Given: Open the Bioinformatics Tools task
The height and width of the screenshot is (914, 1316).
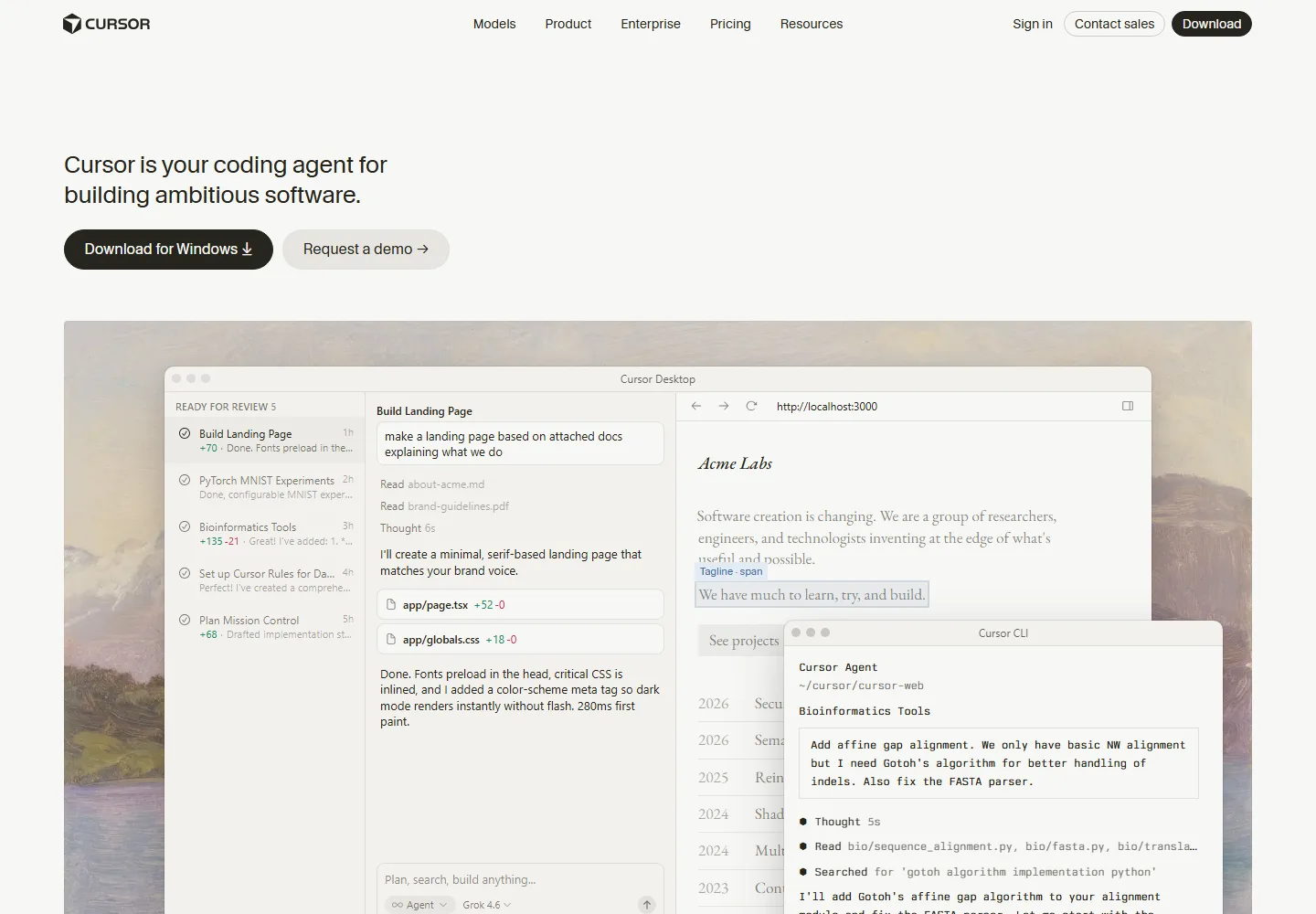Looking at the screenshot, I should pos(266,534).
